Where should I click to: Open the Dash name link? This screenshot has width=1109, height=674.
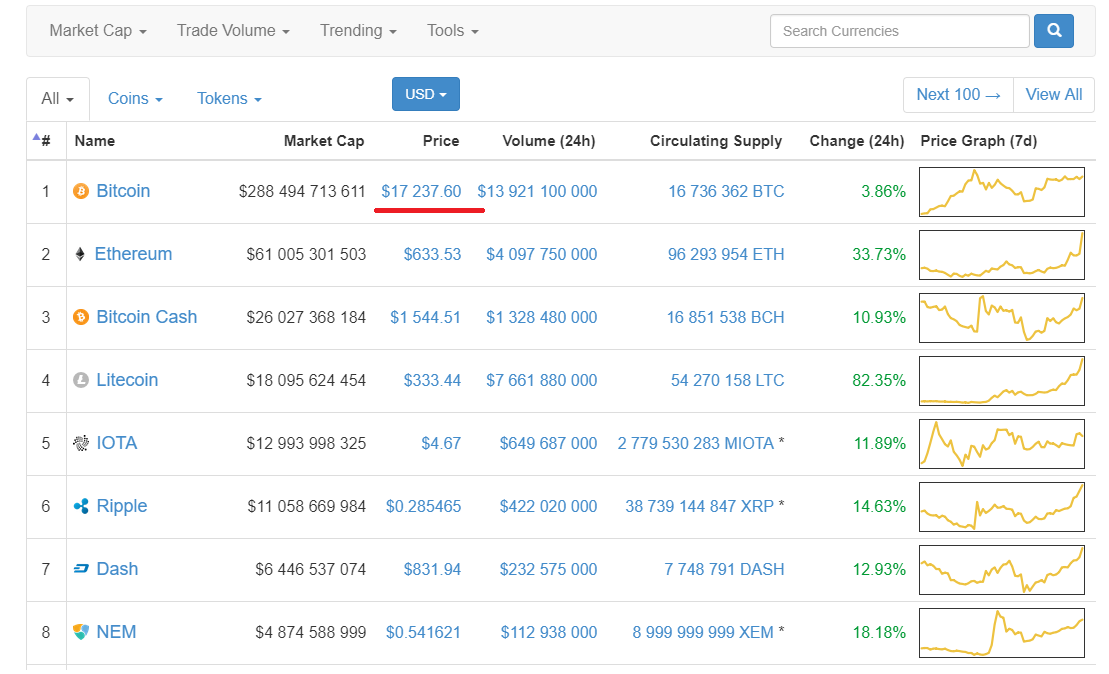(x=117, y=569)
